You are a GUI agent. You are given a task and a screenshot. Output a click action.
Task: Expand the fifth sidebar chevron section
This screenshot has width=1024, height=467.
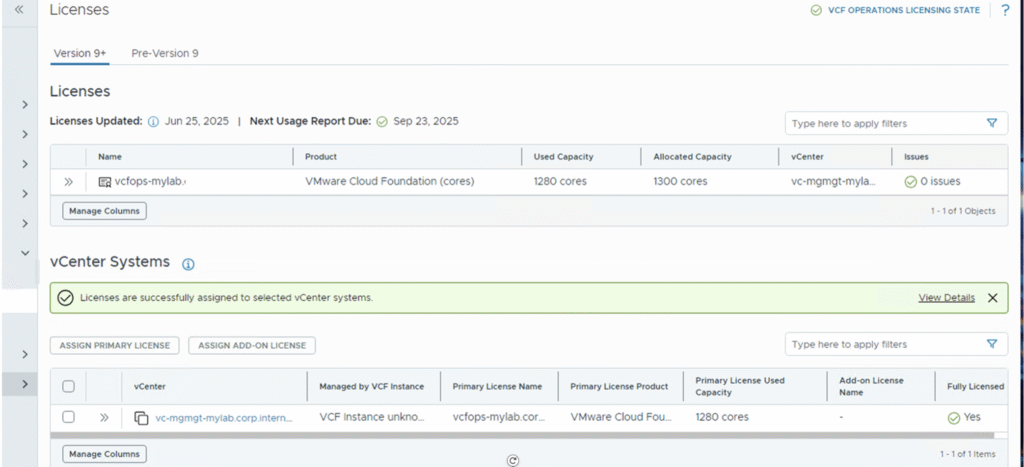[x=25, y=223]
